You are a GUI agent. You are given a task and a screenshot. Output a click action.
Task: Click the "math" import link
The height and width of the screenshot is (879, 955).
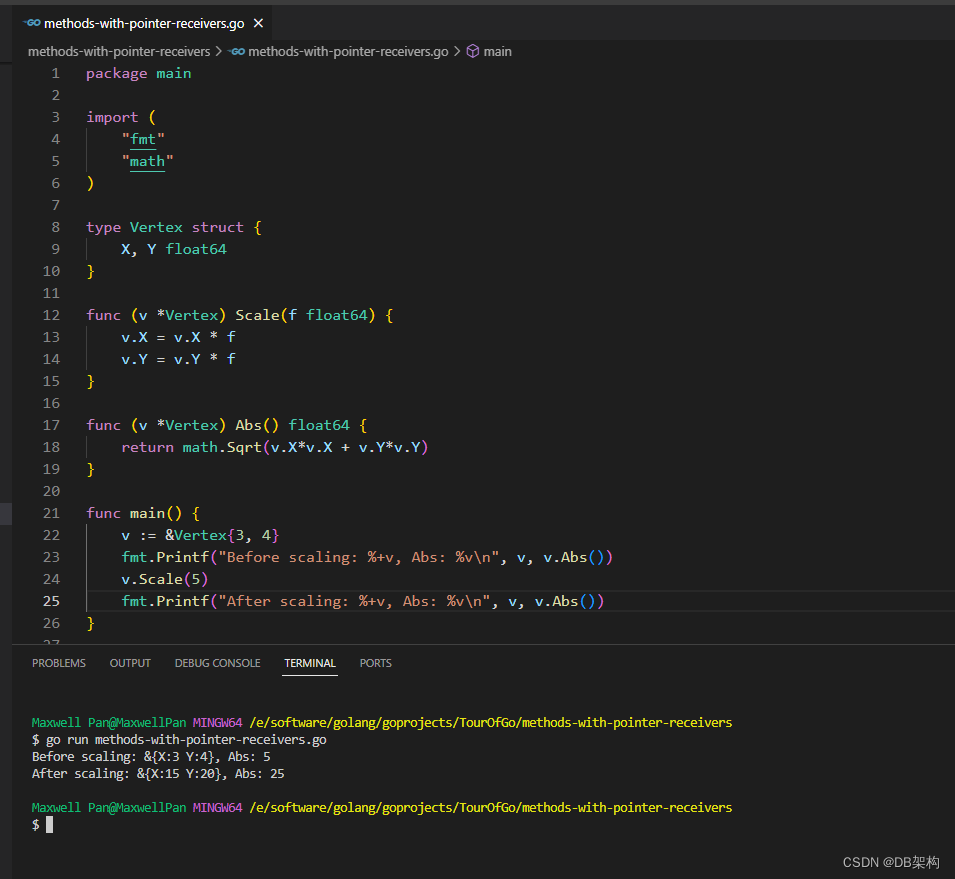[147, 161]
